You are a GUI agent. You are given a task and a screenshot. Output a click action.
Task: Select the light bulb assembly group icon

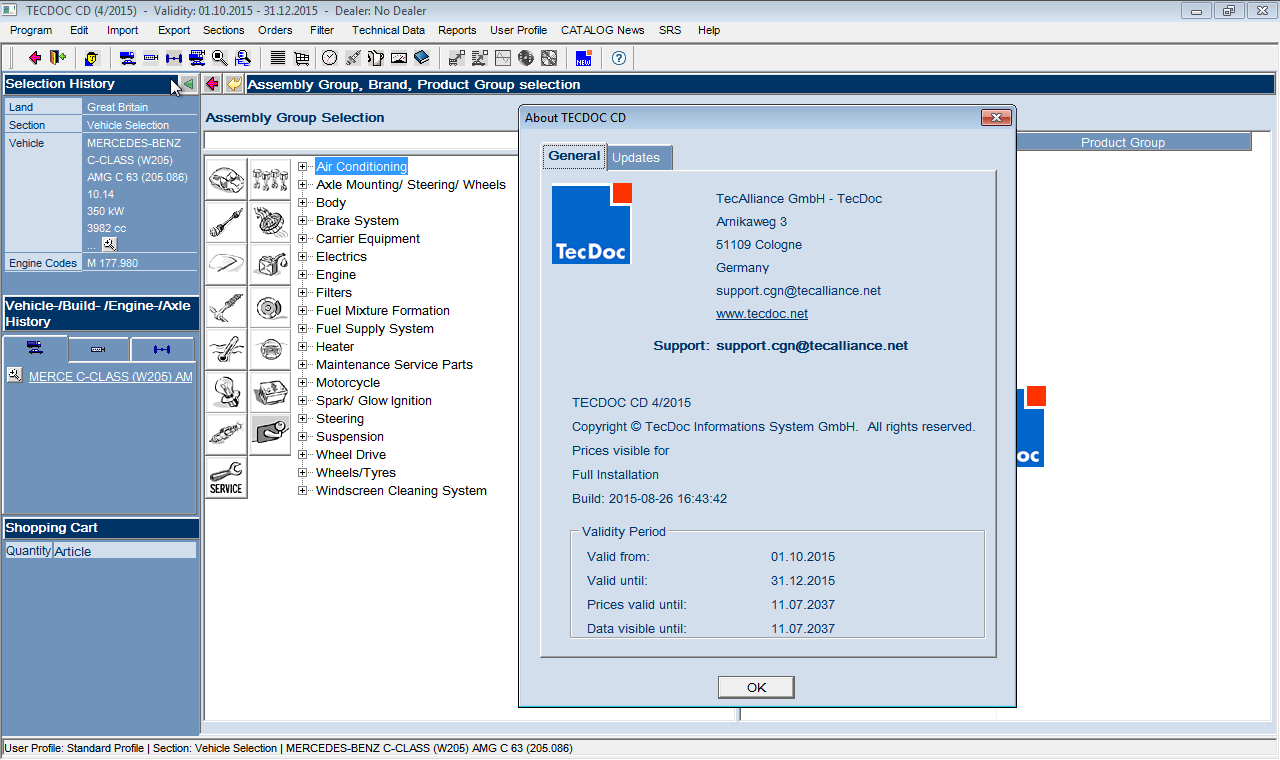coord(226,391)
